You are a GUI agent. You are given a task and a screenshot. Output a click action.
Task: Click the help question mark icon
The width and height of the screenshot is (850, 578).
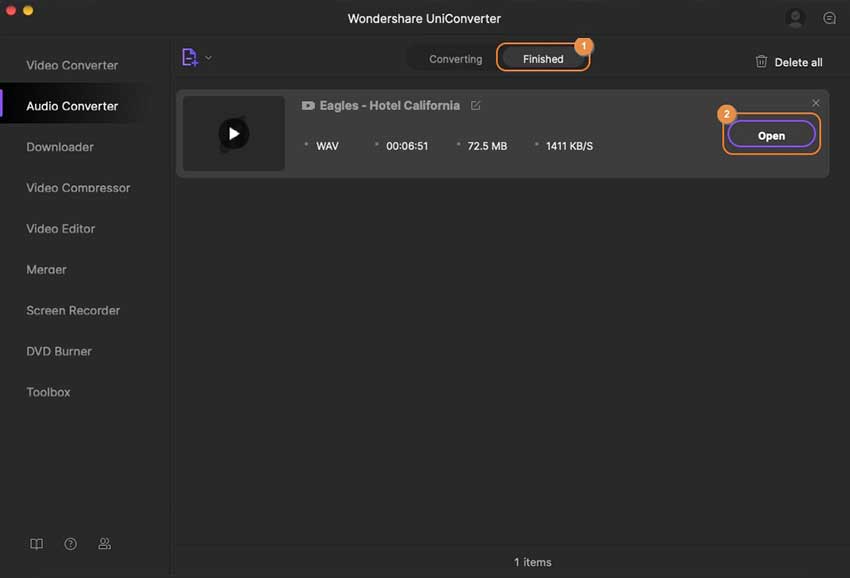[x=70, y=544]
